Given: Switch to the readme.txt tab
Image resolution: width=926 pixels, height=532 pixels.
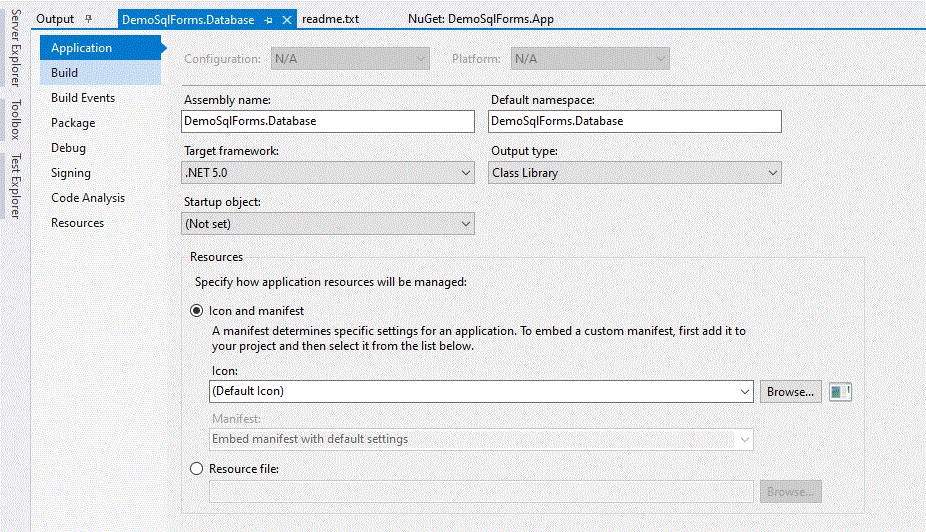Looking at the screenshot, I should coord(331,19).
